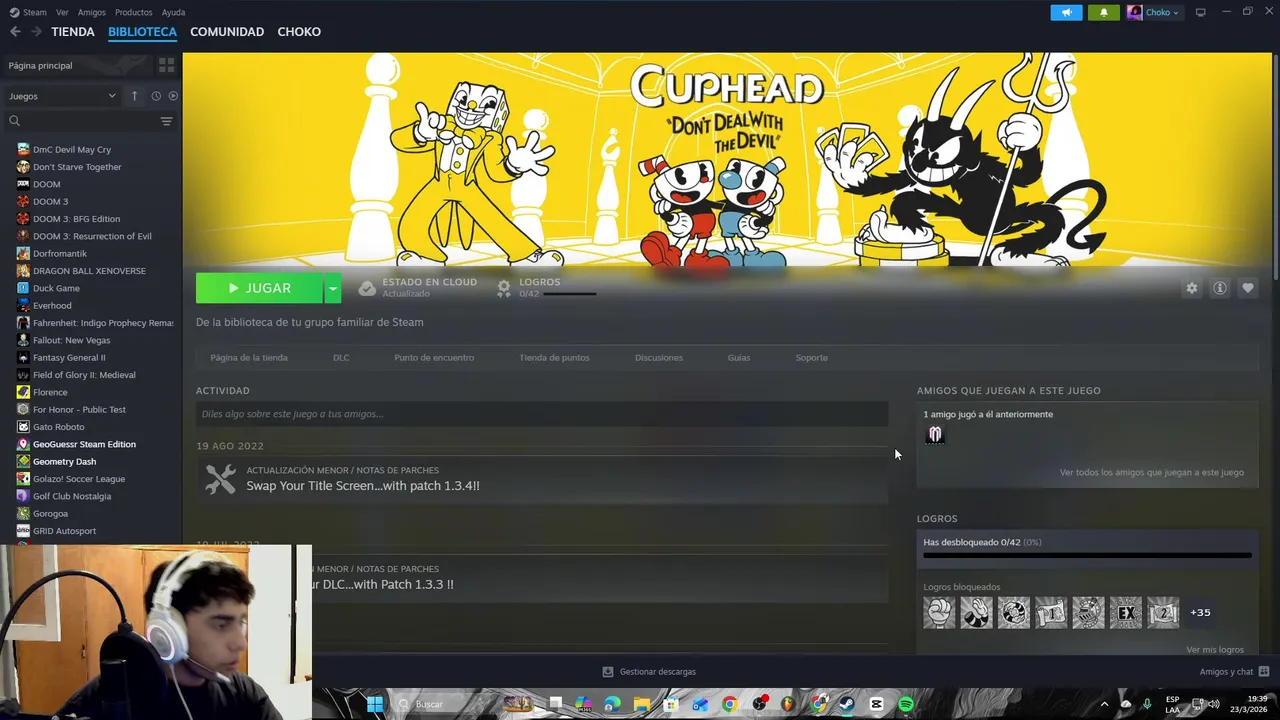Click the Duck Game icon

click(23, 288)
